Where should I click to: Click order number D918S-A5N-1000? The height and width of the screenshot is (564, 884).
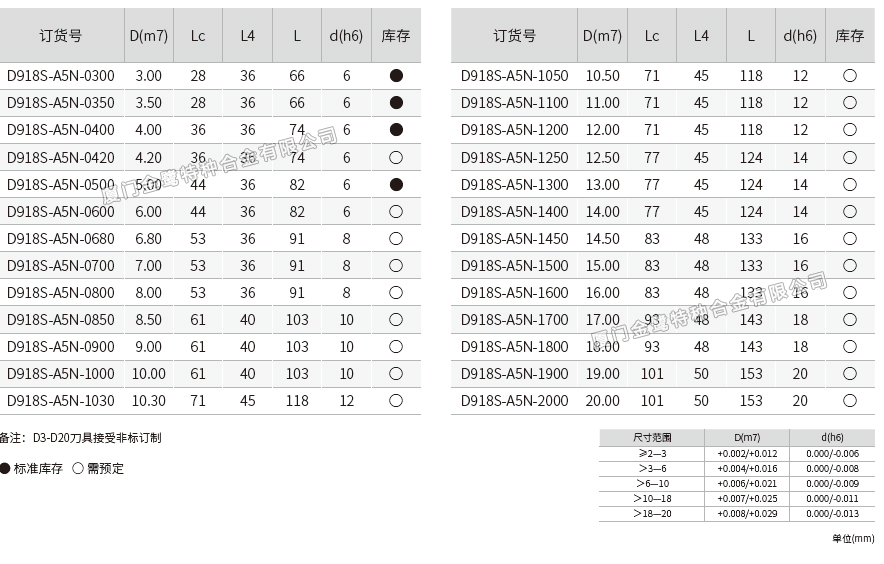click(x=60, y=374)
